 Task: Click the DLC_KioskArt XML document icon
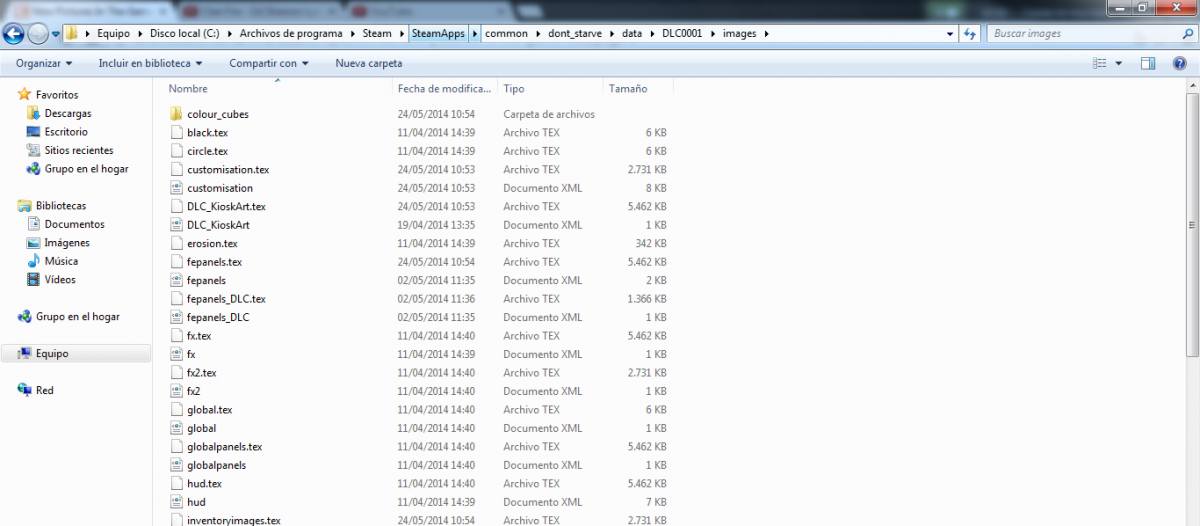click(x=177, y=225)
